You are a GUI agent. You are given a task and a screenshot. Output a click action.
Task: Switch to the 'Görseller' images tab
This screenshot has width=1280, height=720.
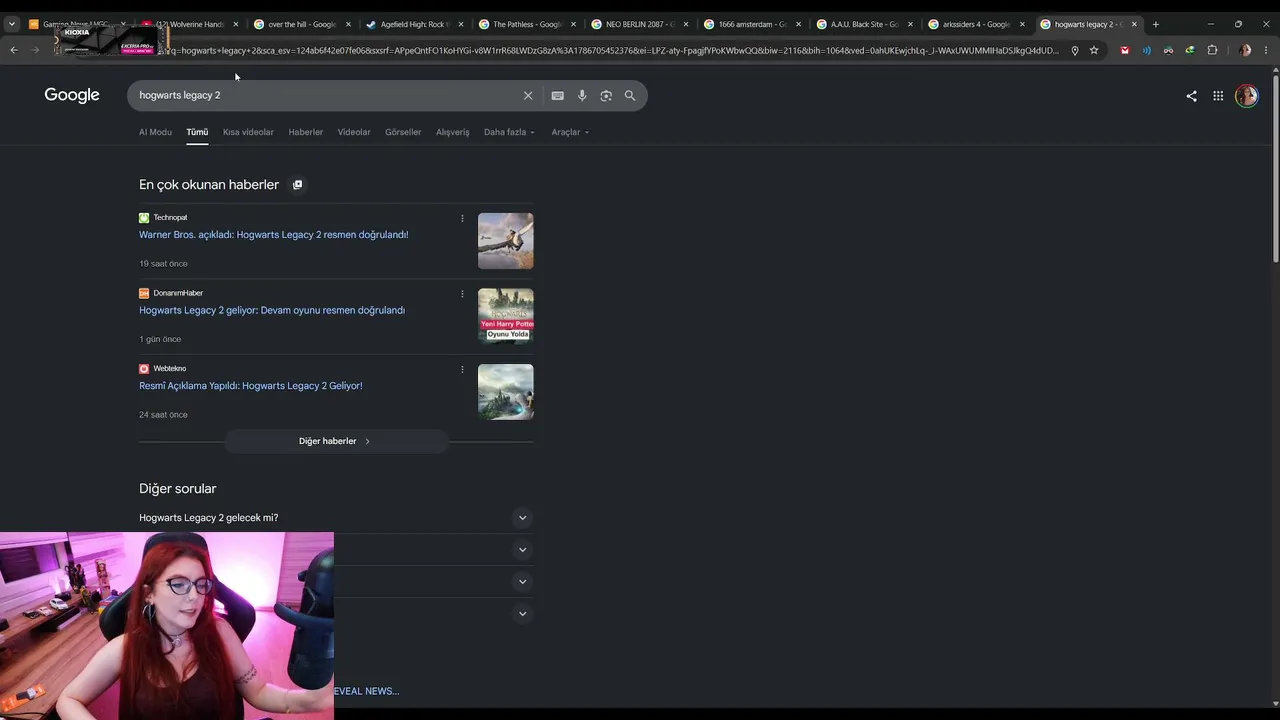(x=403, y=132)
